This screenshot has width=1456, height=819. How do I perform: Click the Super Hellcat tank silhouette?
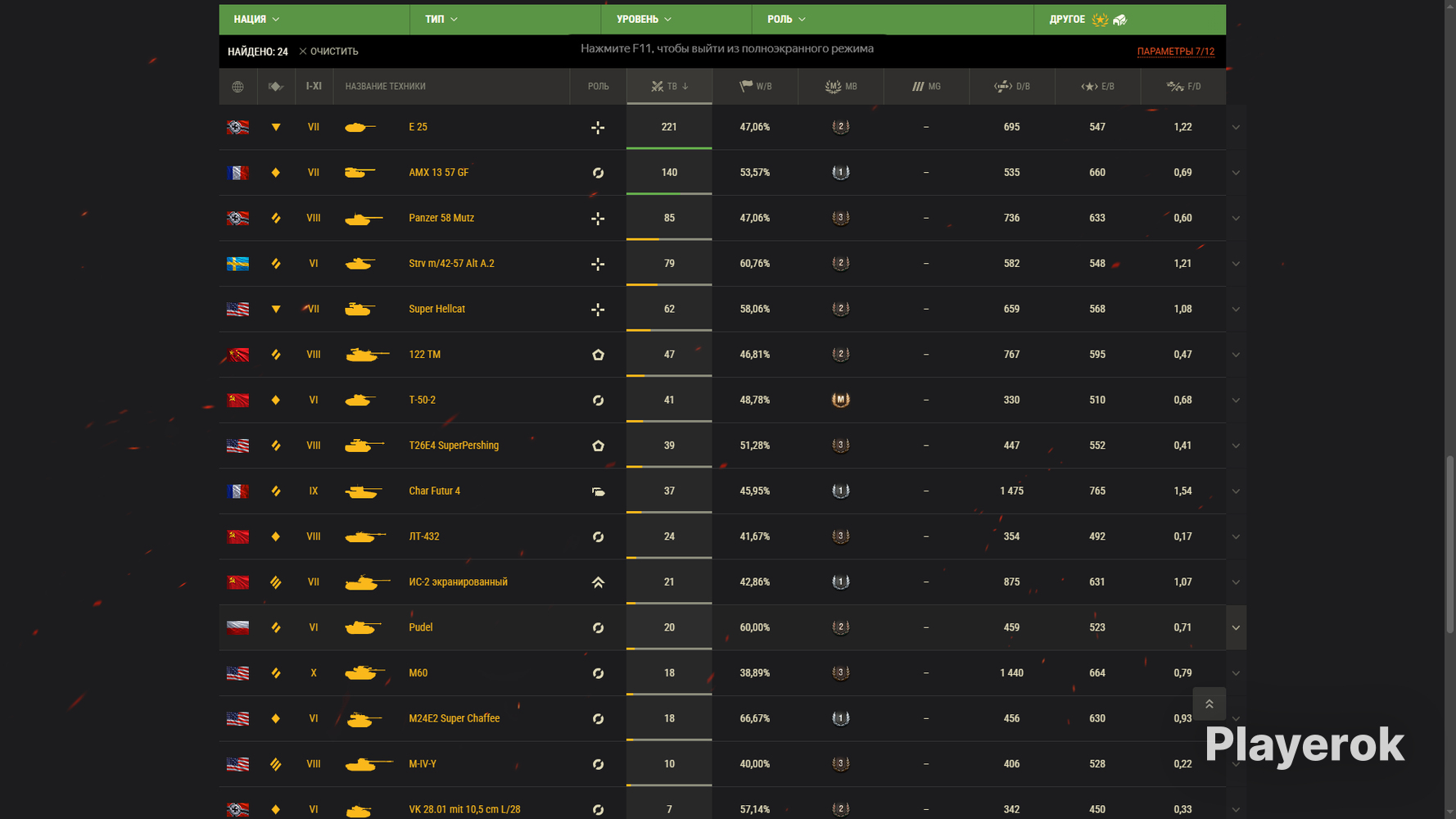click(359, 309)
